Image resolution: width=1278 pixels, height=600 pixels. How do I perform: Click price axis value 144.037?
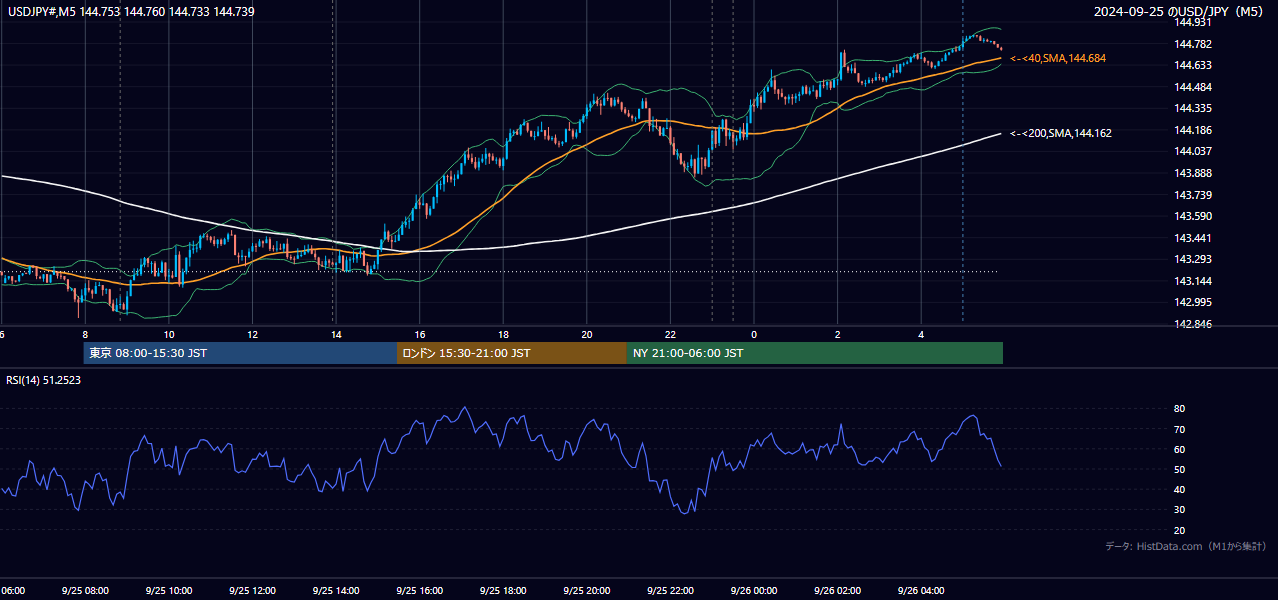click(x=1194, y=152)
